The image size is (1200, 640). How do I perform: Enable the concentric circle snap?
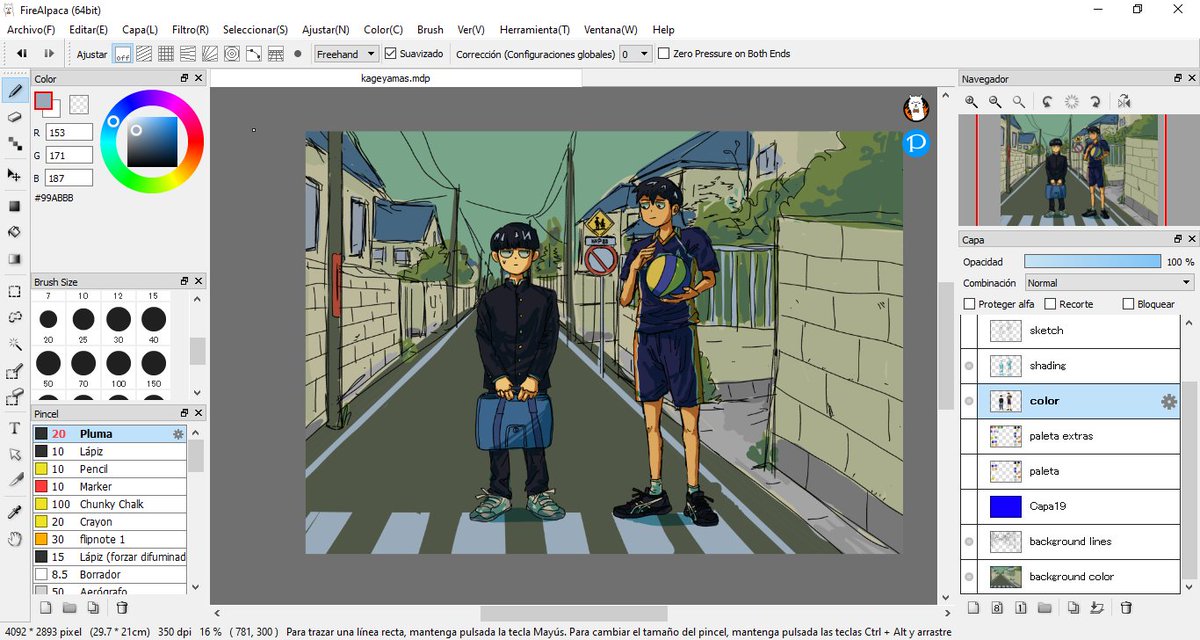[232, 54]
